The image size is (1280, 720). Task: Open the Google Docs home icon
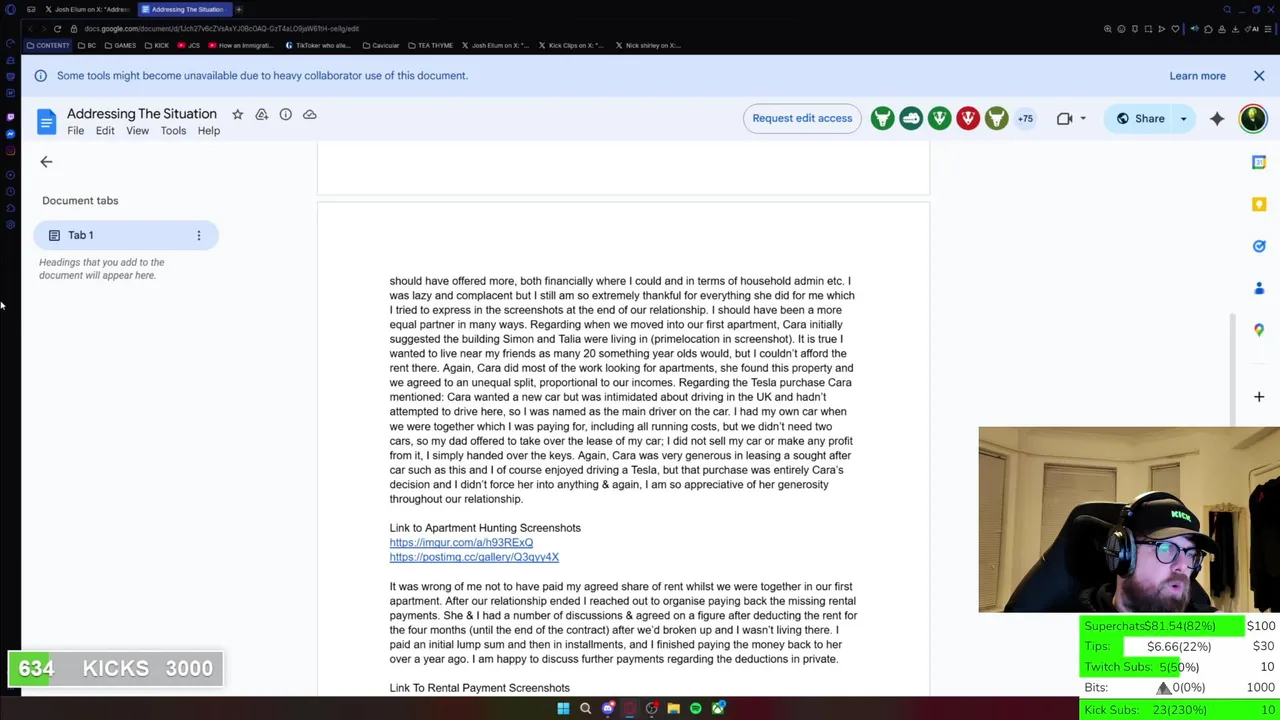click(46, 121)
